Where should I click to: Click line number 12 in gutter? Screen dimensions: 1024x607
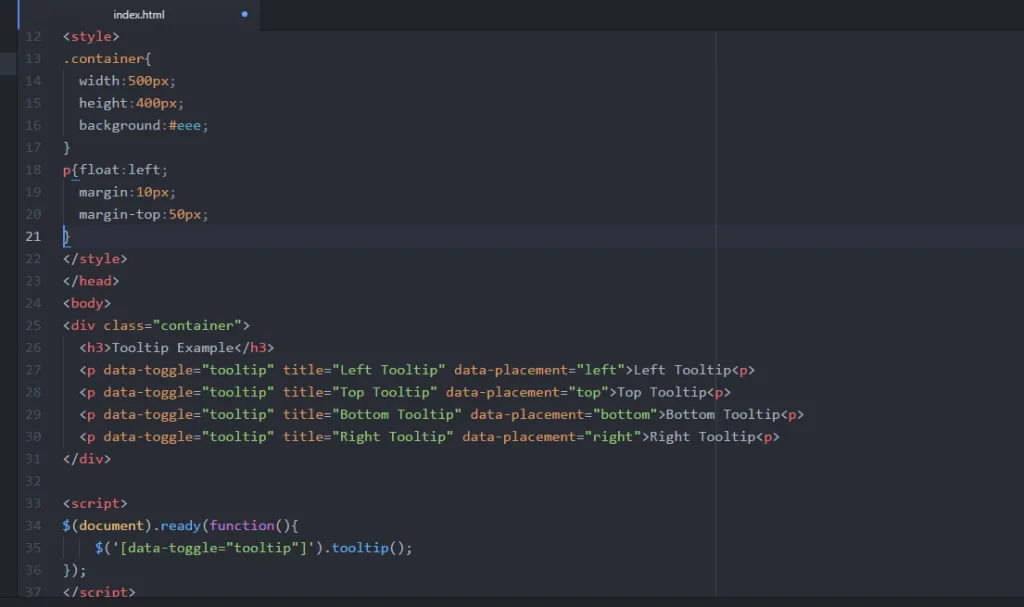(x=33, y=37)
